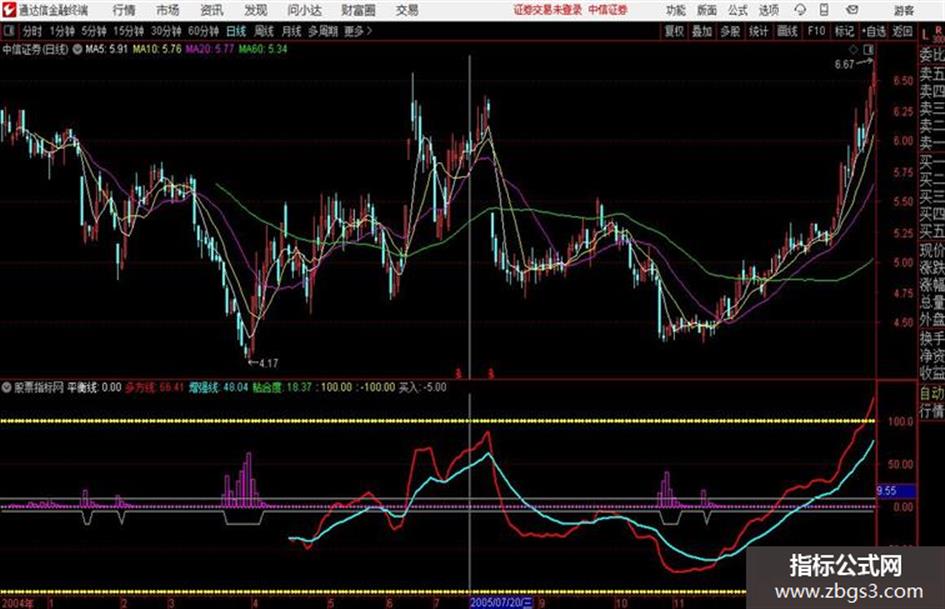Open the customer service headset icon
The height and width of the screenshot is (609, 945).
[x=800, y=10]
